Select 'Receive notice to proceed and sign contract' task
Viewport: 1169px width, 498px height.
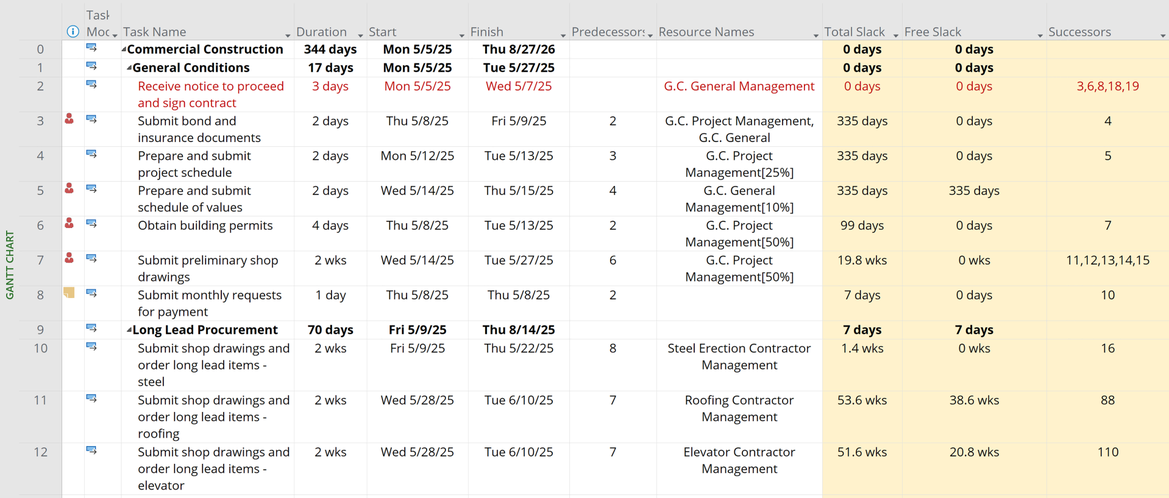211,95
